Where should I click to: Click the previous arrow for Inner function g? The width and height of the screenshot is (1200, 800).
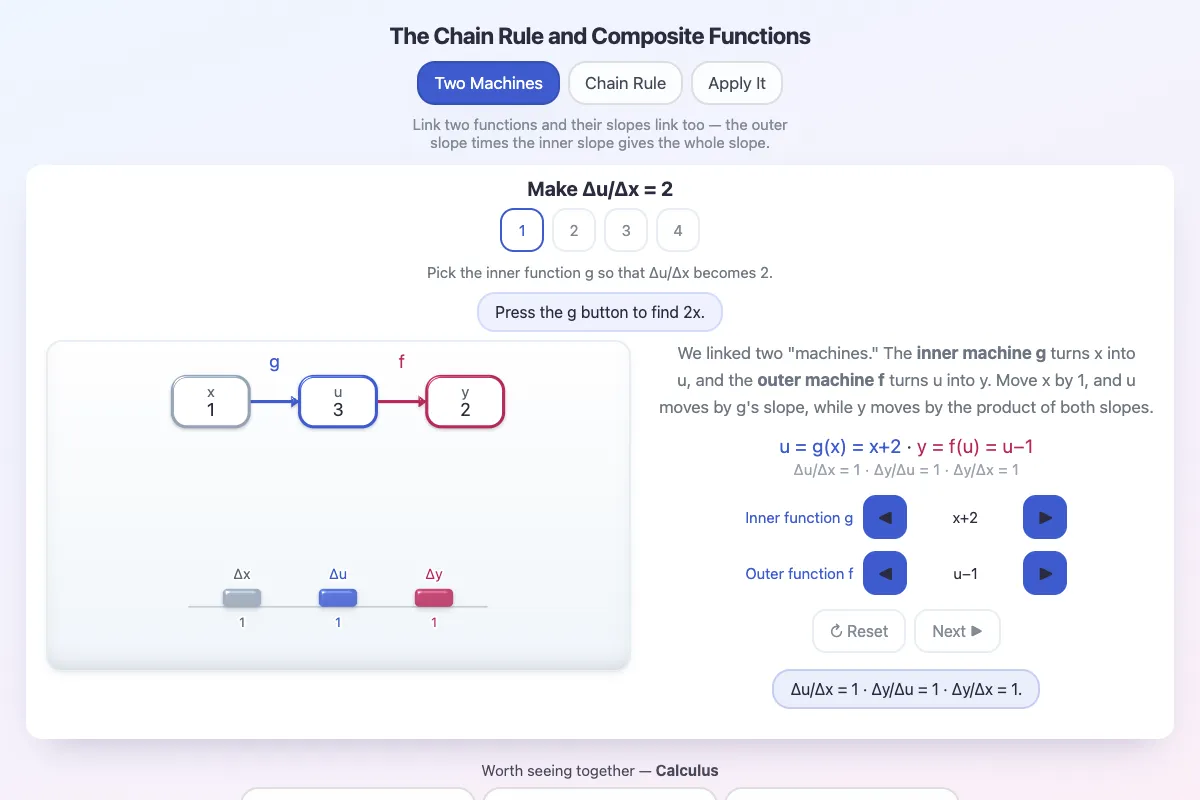click(885, 517)
